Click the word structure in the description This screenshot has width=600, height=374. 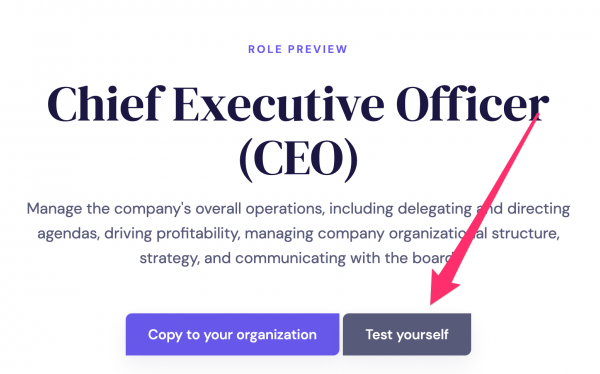525,234
